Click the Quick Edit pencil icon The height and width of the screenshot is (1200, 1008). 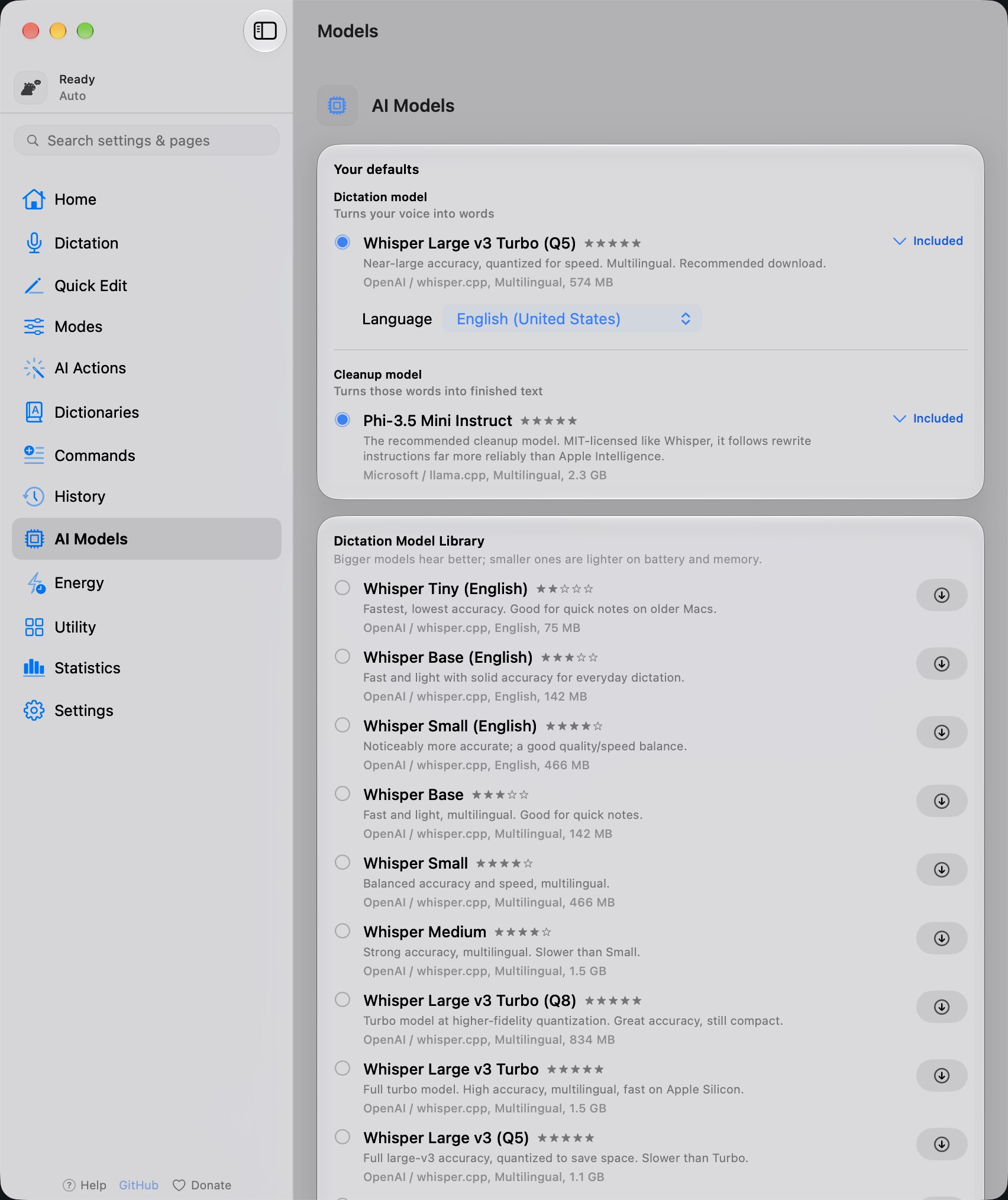pyautogui.click(x=34, y=286)
